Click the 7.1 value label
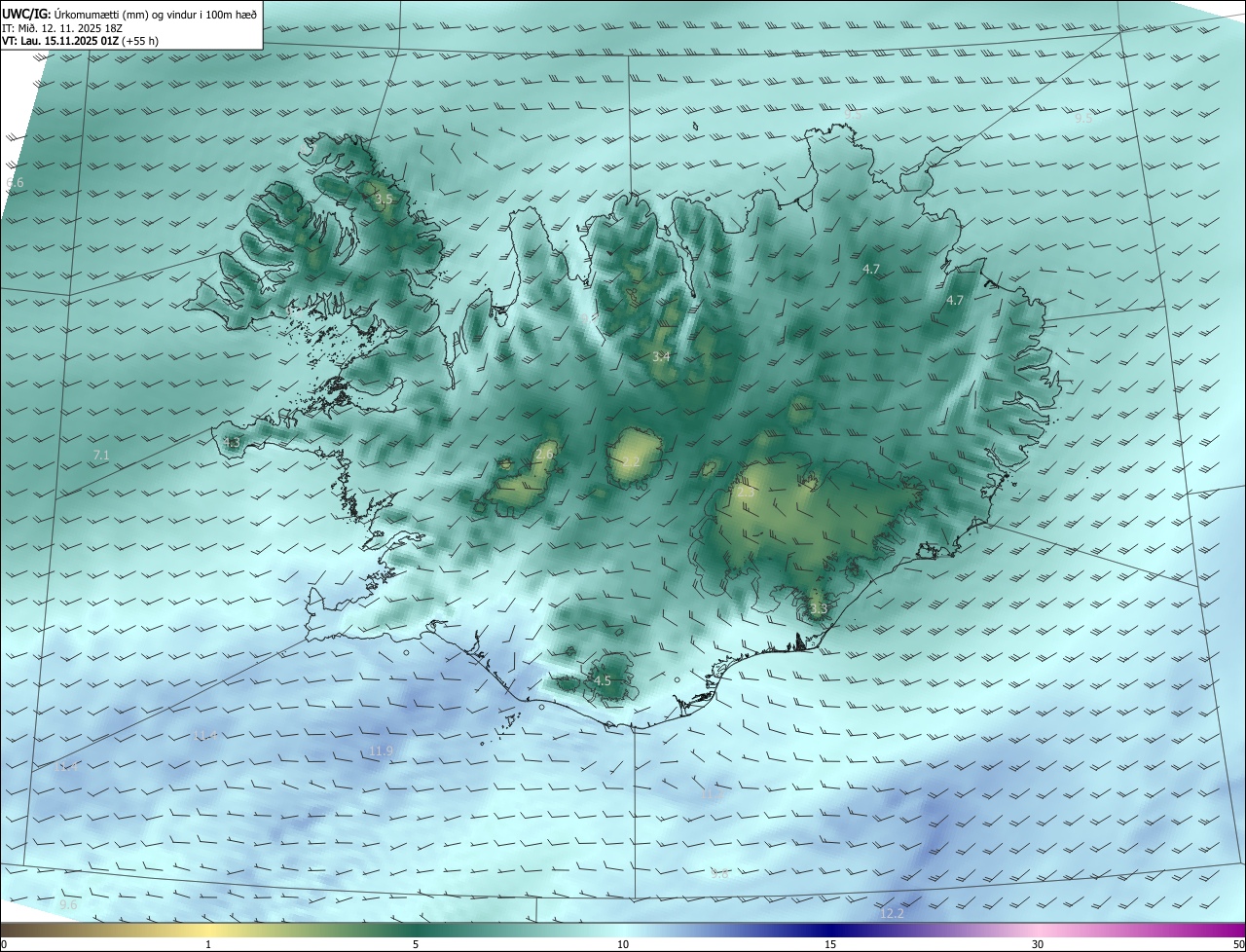 coord(101,455)
